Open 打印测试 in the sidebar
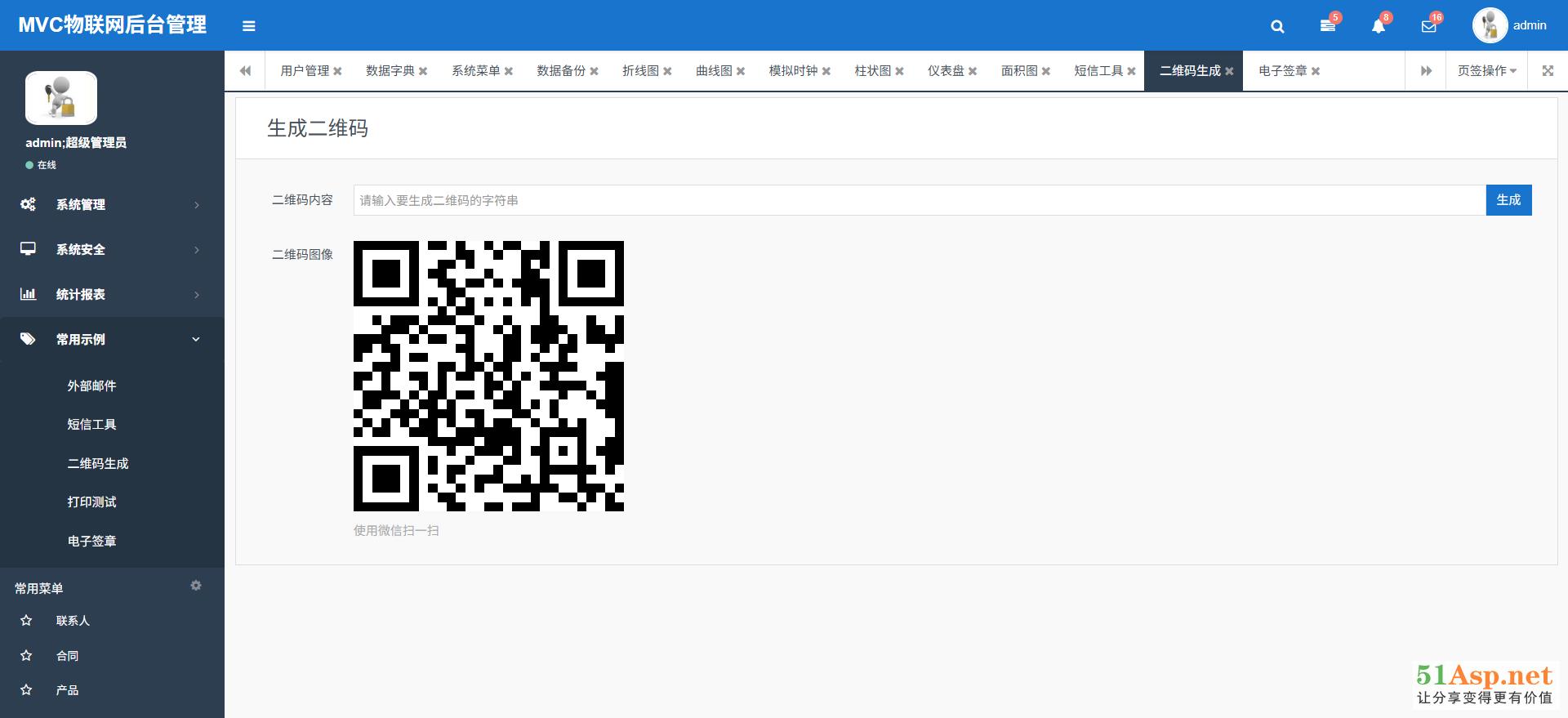The width and height of the screenshot is (1568, 718). (x=91, y=502)
